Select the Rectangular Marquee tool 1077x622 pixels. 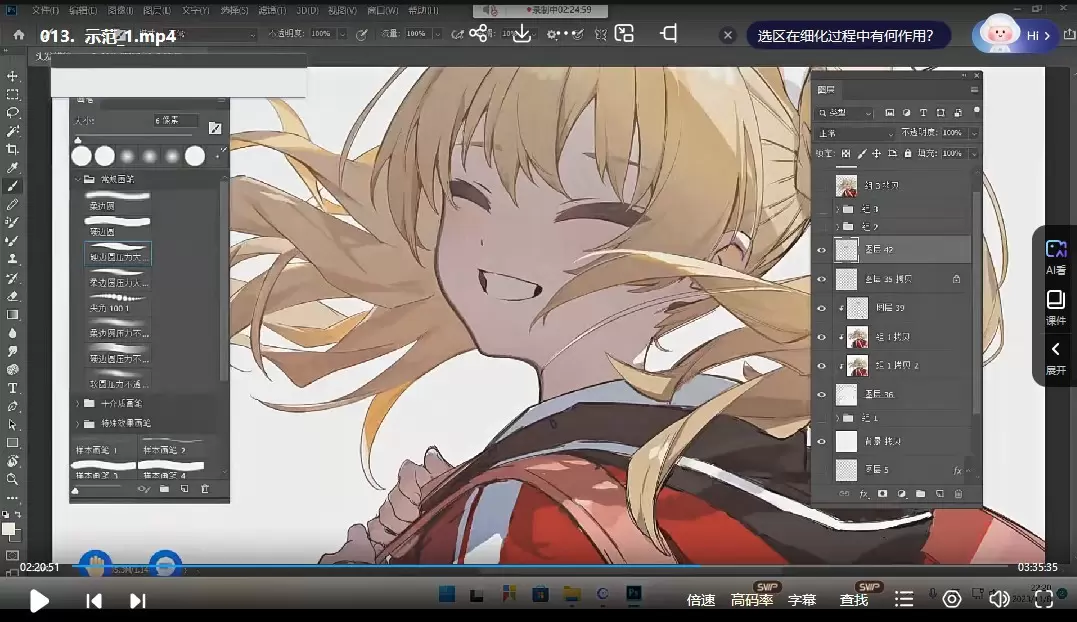click(x=12, y=95)
